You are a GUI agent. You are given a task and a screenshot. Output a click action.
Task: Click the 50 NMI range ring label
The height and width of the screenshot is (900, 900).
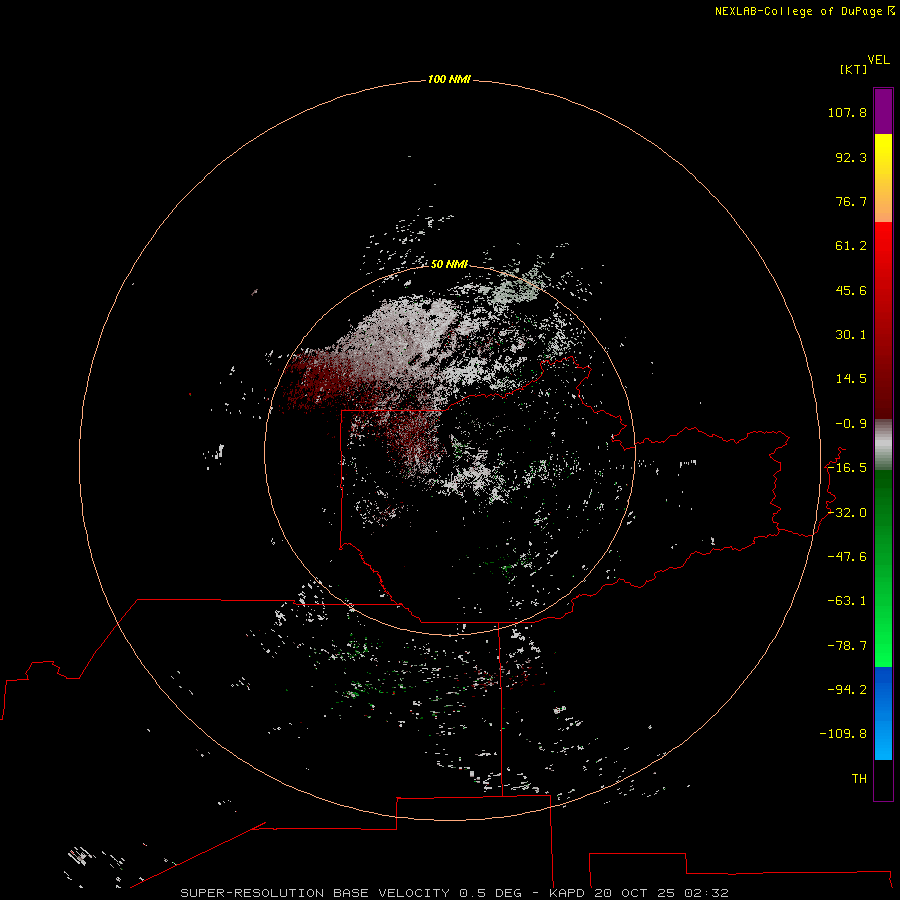click(x=449, y=264)
